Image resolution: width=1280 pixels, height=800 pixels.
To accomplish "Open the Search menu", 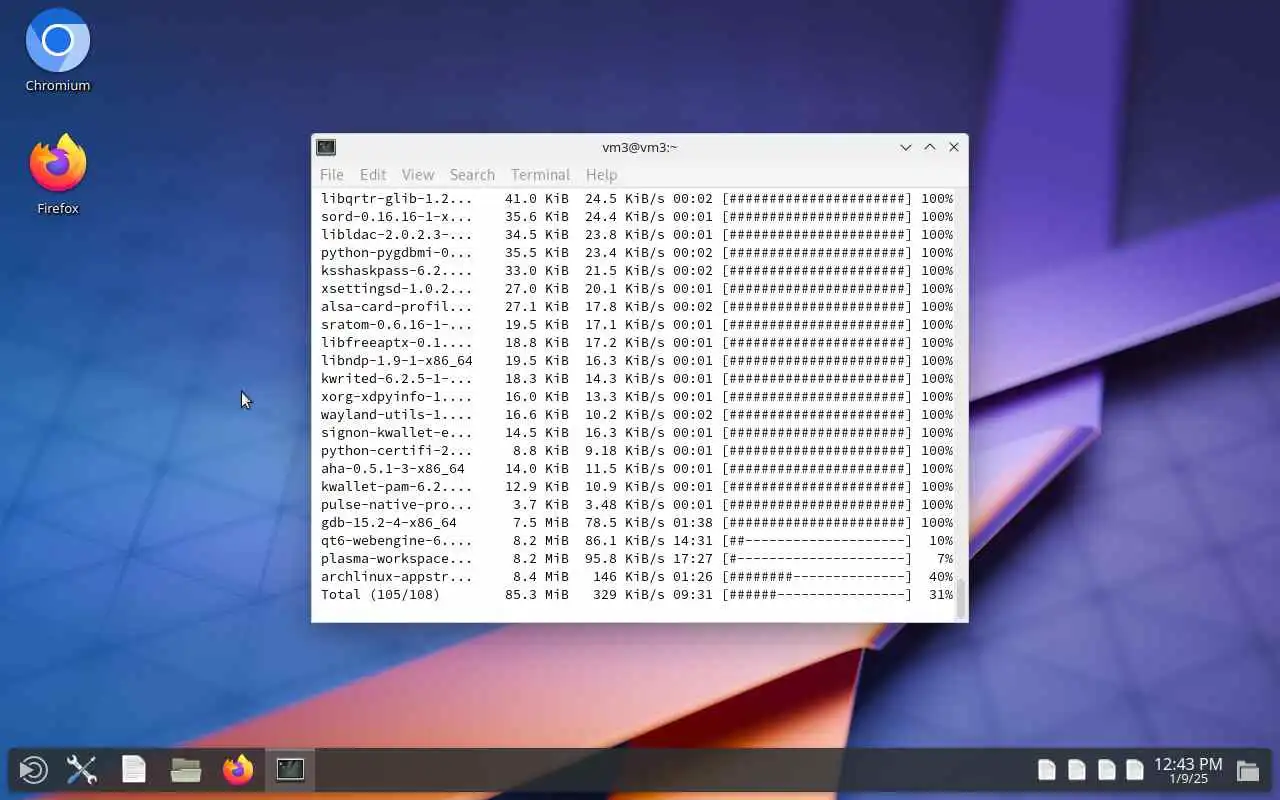I will click(472, 174).
